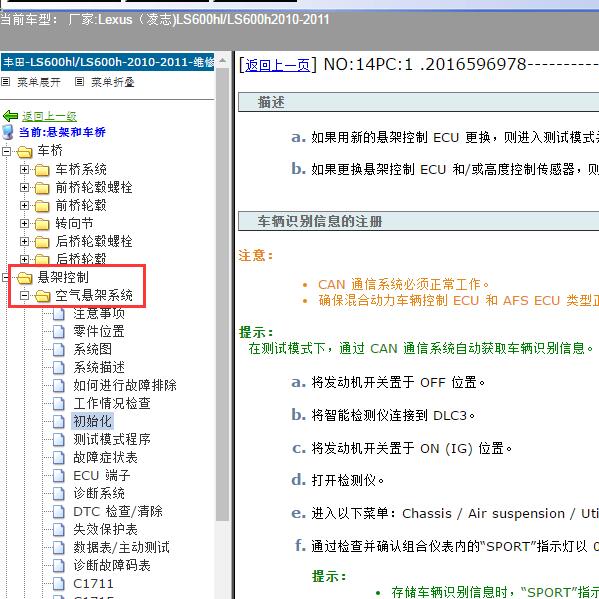Open the 零件位置 document

point(99,331)
